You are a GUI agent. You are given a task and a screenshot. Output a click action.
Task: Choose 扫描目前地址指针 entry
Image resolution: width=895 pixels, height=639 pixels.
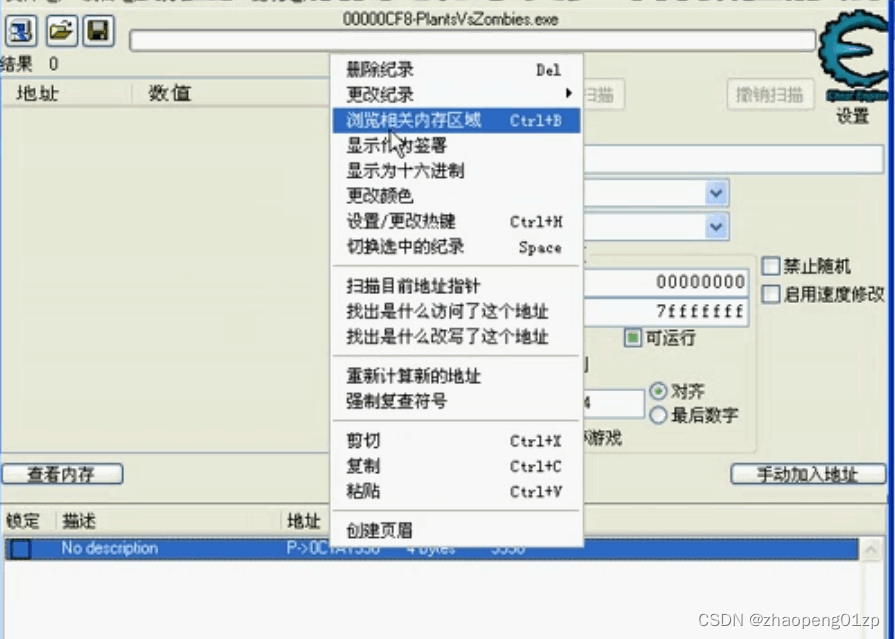pyautogui.click(x=456, y=286)
